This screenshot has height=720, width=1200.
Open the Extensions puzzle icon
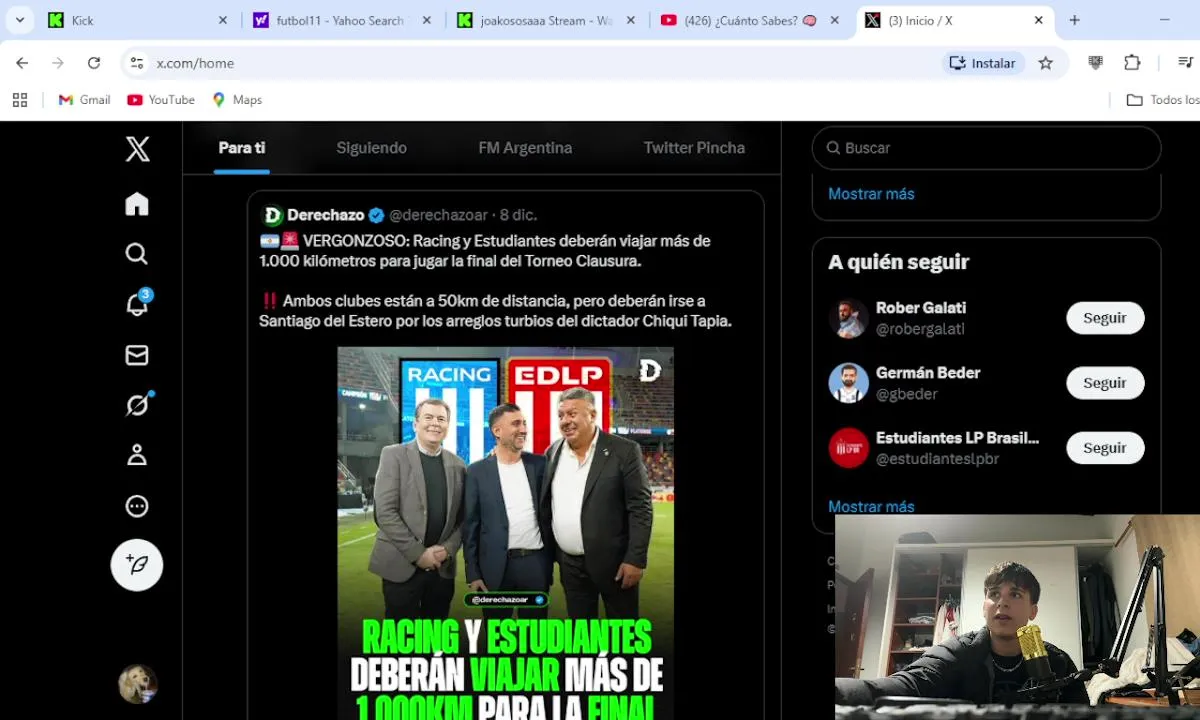(x=1132, y=63)
